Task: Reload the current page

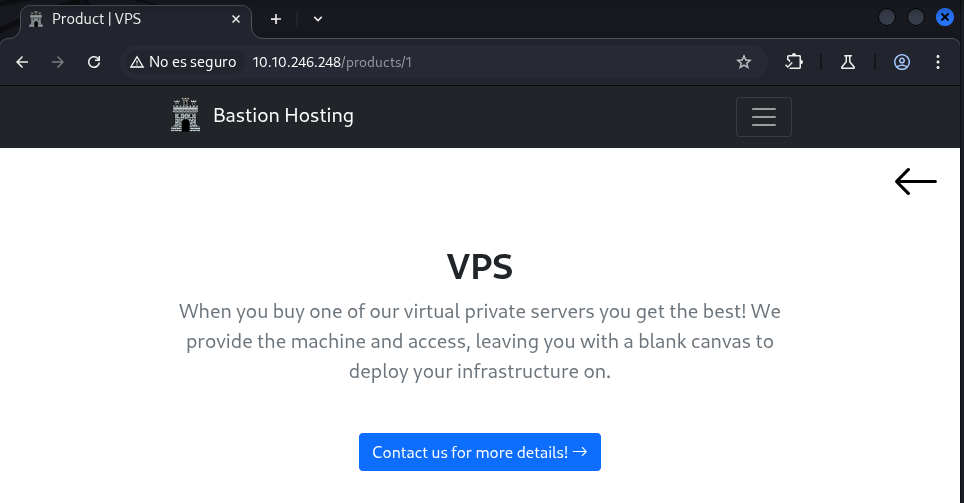Action: [93, 62]
